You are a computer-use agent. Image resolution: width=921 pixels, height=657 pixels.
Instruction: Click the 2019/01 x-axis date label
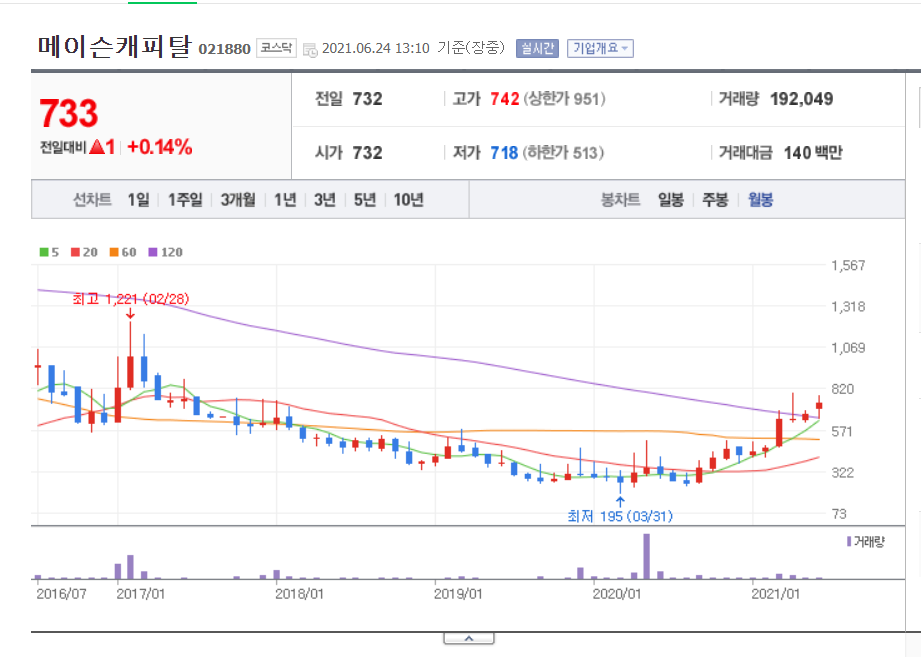458,594
